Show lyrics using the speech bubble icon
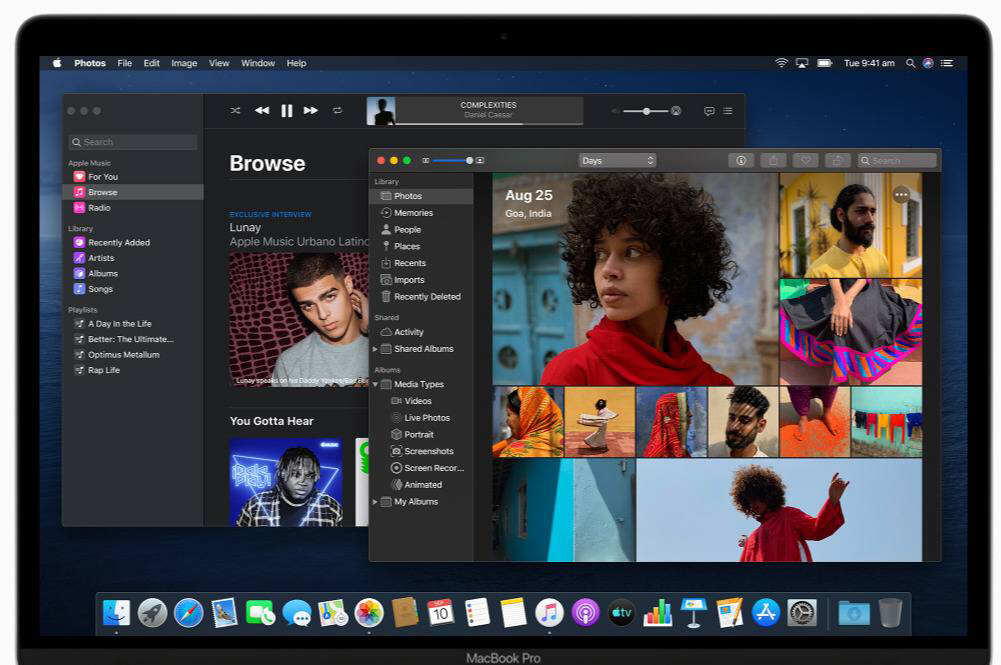Screen dimensions: 1001x665 709,111
